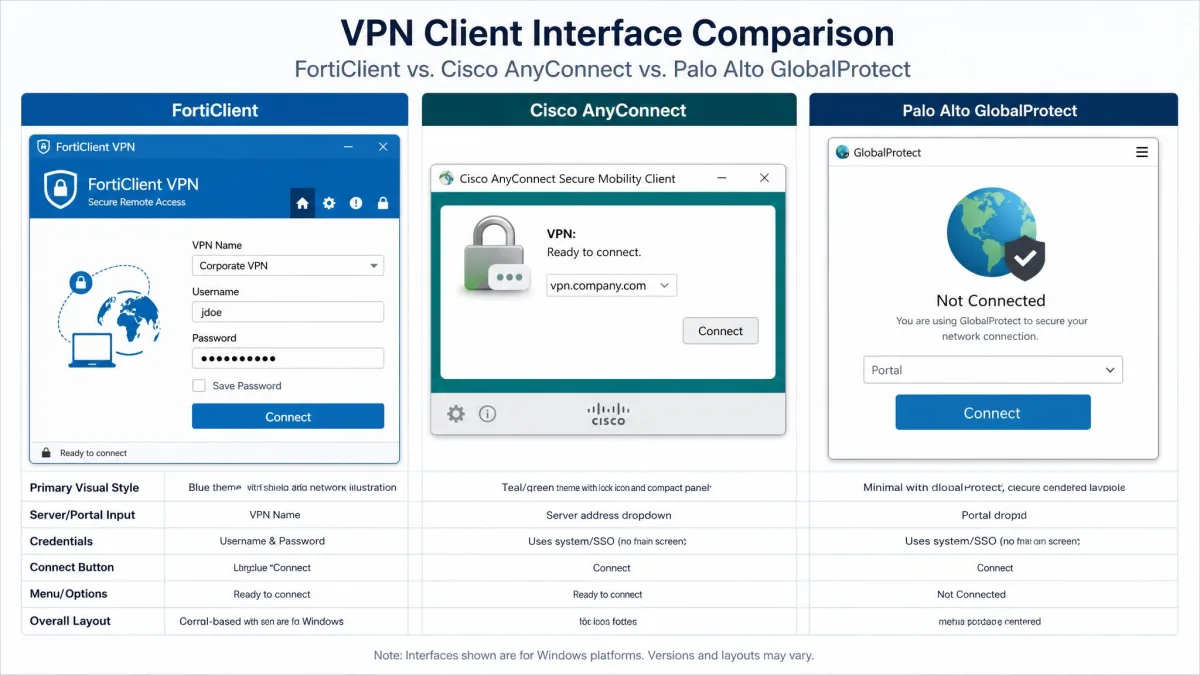
Task: Expand the VPN Name Corporate VPN dropdown
Action: [288, 266]
